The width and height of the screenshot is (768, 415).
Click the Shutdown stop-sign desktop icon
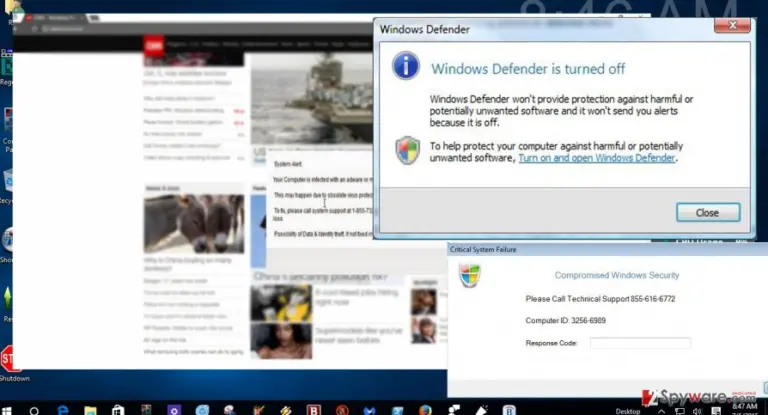pyautogui.click(x=8, y=359)
